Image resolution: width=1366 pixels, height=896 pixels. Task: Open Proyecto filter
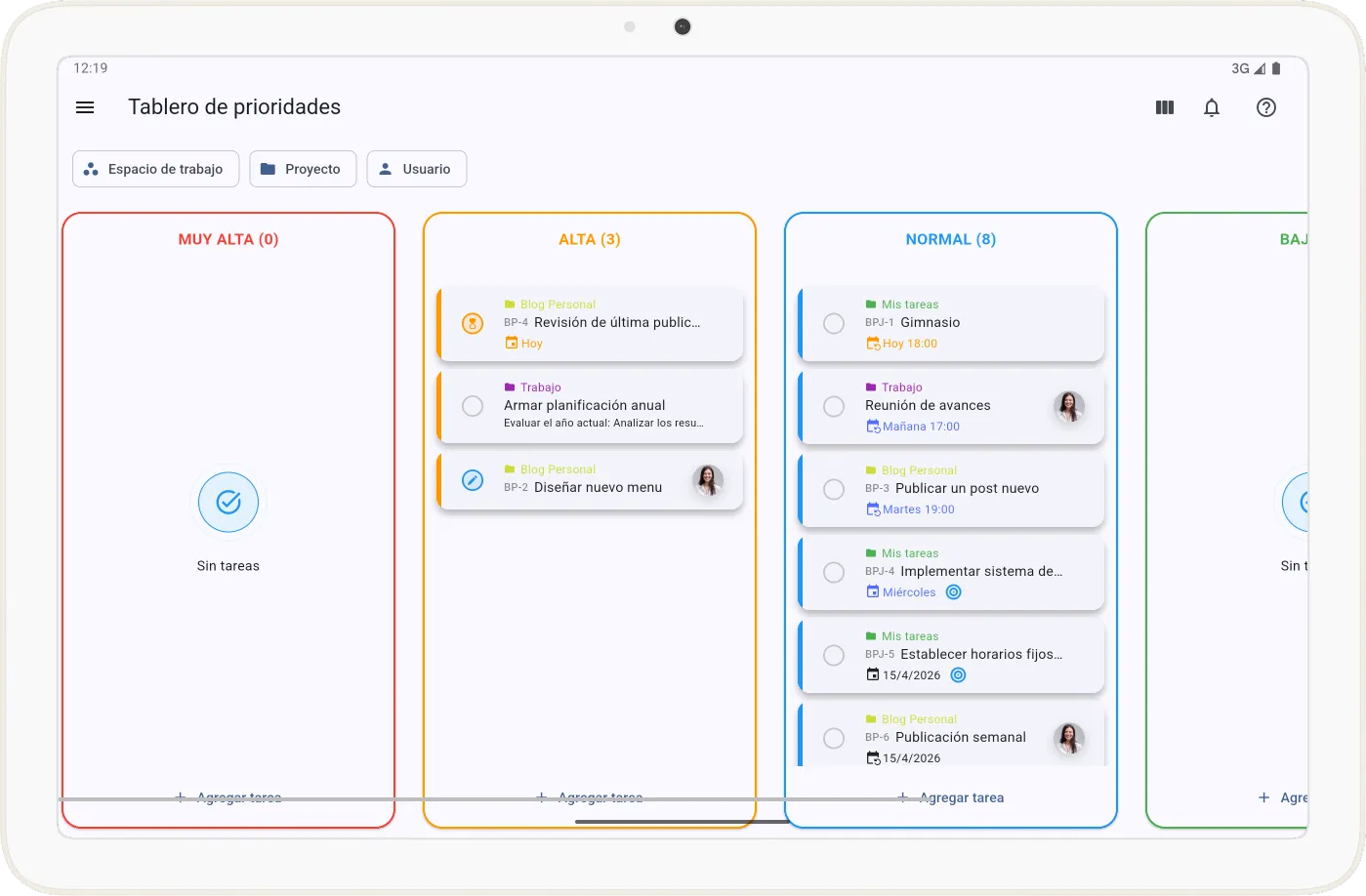[303, 169]
